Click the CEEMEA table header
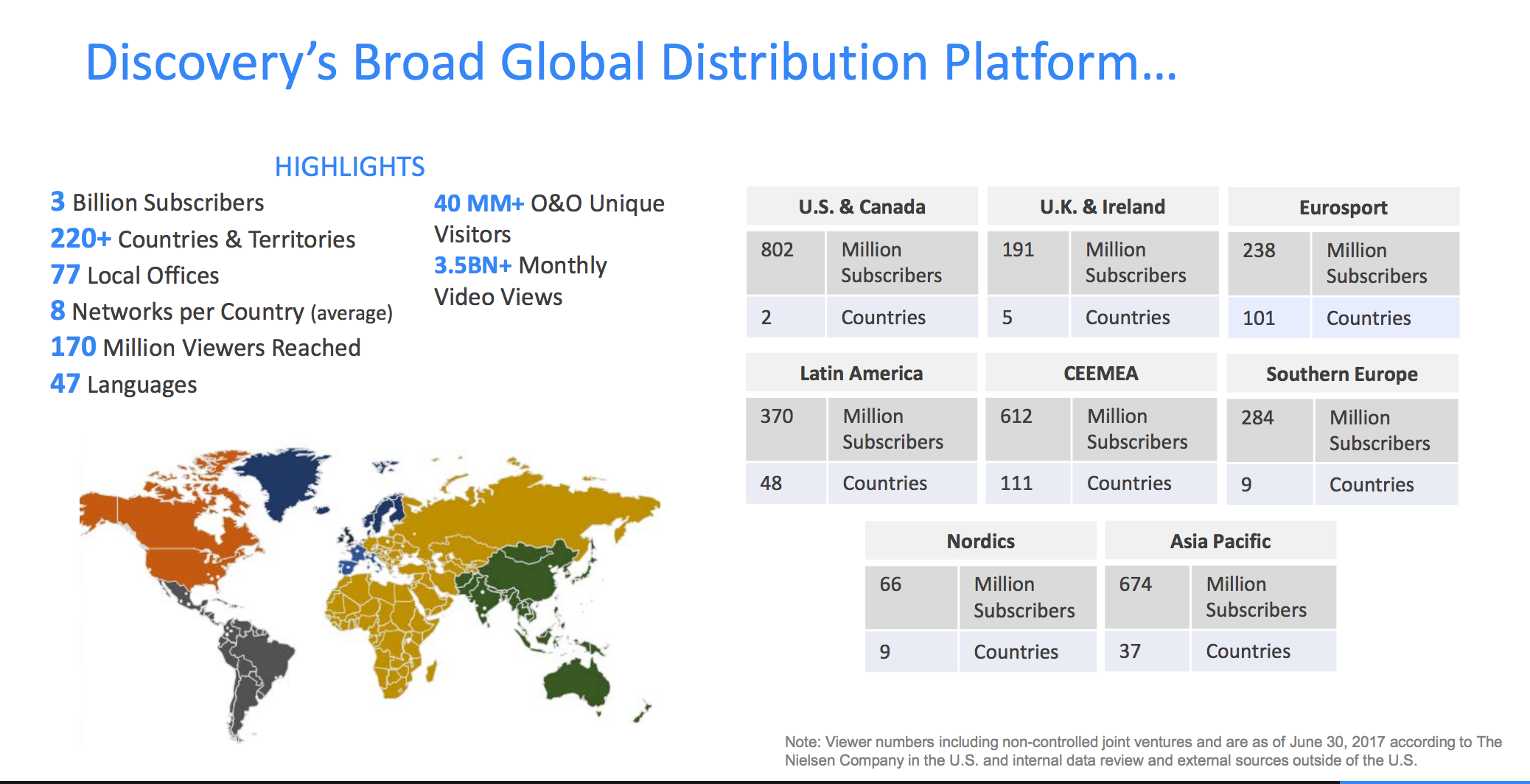1530x784 pixels. pyautogui.click(x=1101, y=373)
